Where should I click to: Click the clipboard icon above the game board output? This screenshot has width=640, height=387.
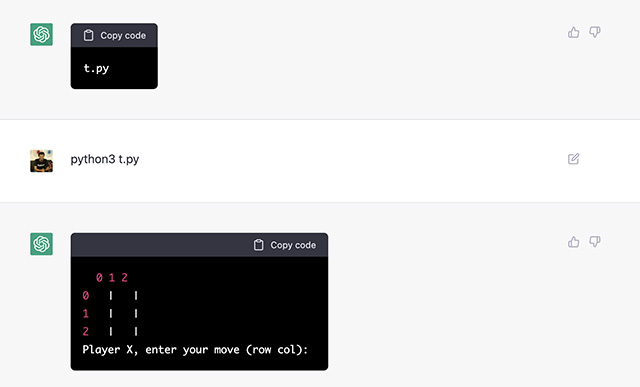[258, 245]
